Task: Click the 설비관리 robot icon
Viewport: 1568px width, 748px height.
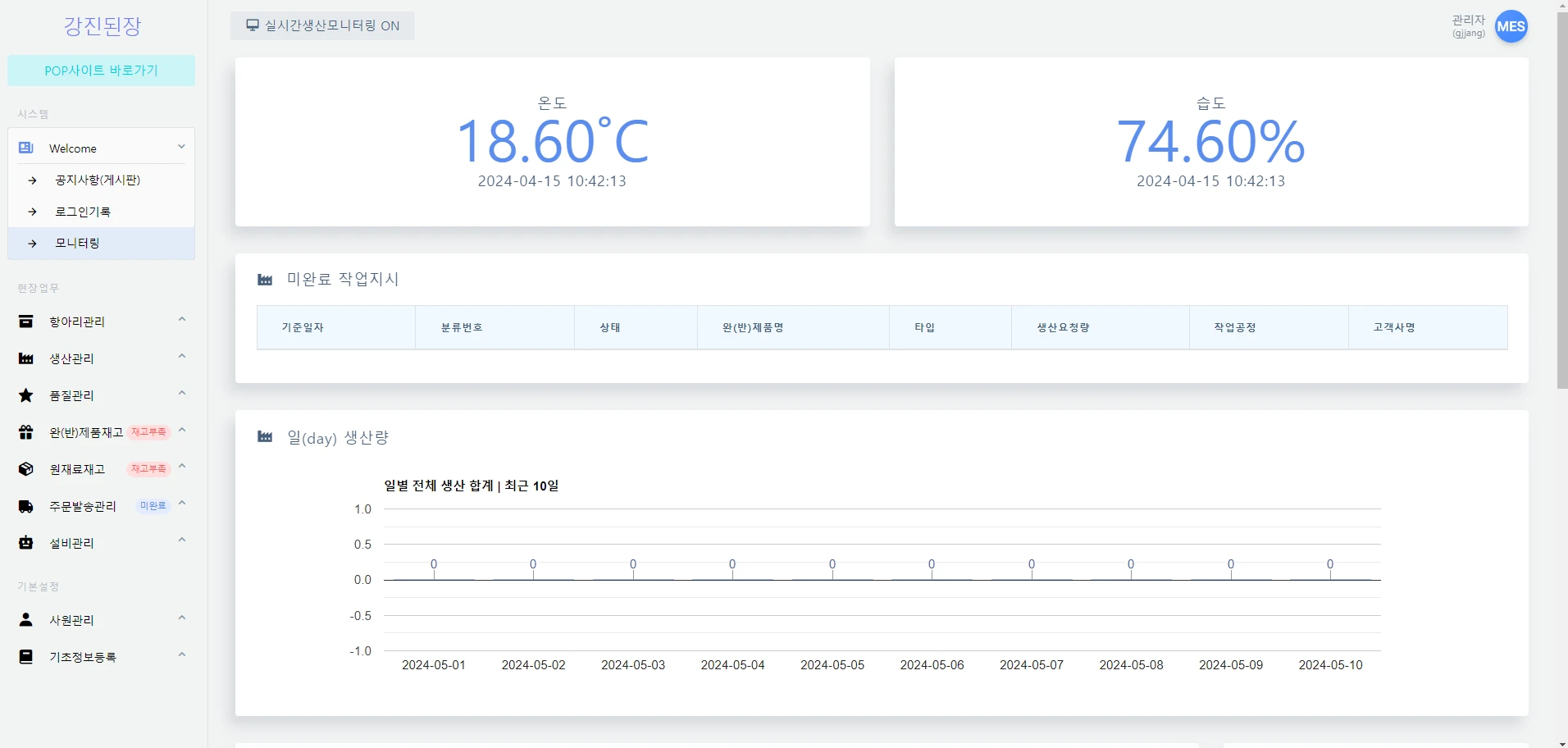Action: tap(26, 543)
